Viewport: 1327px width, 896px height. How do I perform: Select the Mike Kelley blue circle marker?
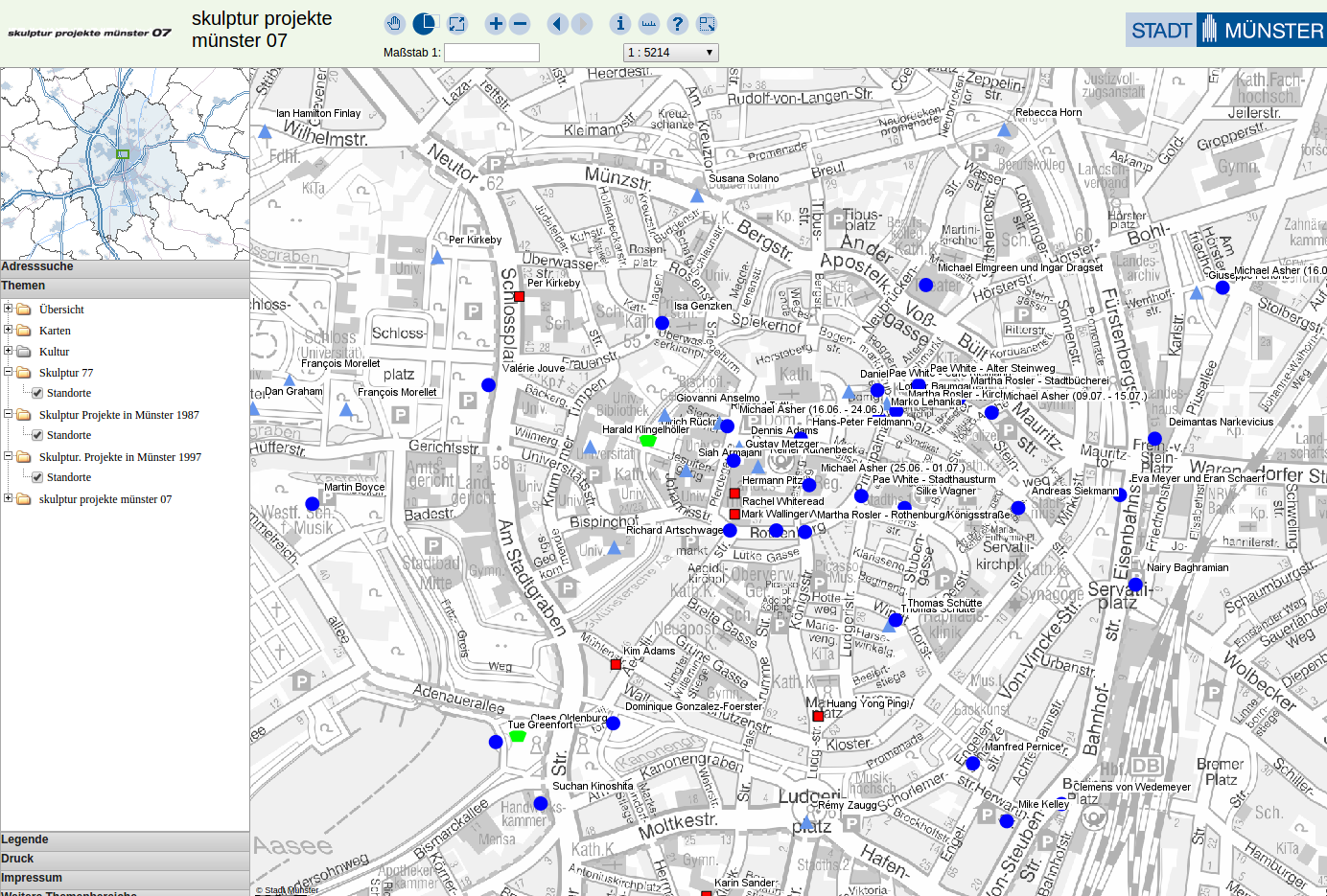point(1006,821)
